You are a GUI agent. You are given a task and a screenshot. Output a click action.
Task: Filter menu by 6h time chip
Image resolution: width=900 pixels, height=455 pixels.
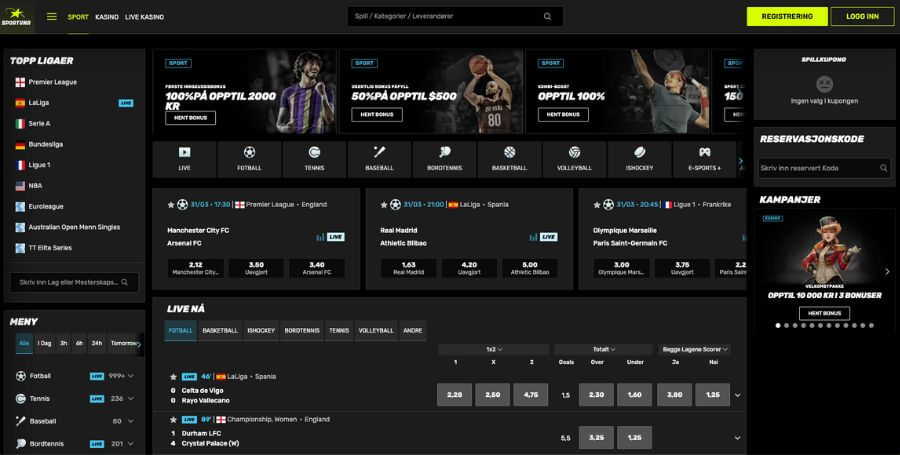click(x=79, y=343)
